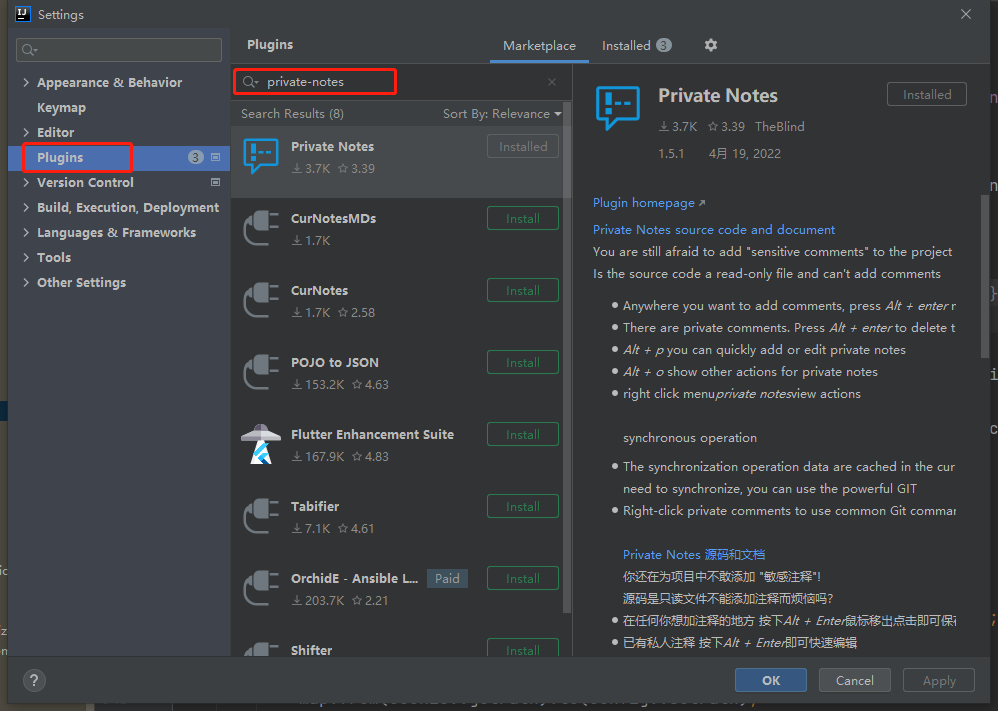Open the Sort By: Relevance dropdown
Screen dimensions: 998x711
coord(502,114)
